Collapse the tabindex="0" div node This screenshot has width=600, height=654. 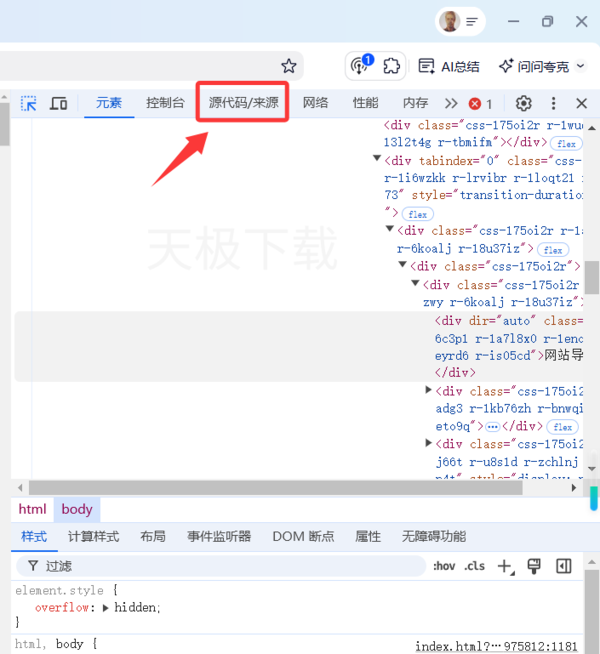click(377, 160)
